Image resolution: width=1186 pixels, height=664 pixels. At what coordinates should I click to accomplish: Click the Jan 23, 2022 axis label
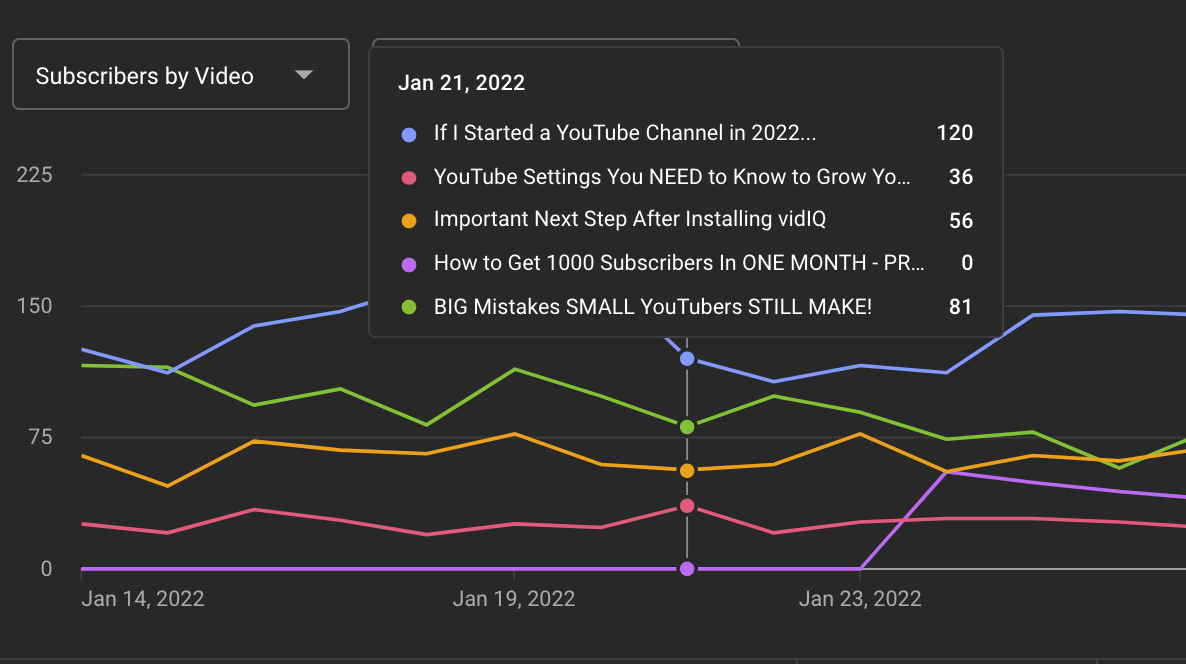click(x=860, y=599)
